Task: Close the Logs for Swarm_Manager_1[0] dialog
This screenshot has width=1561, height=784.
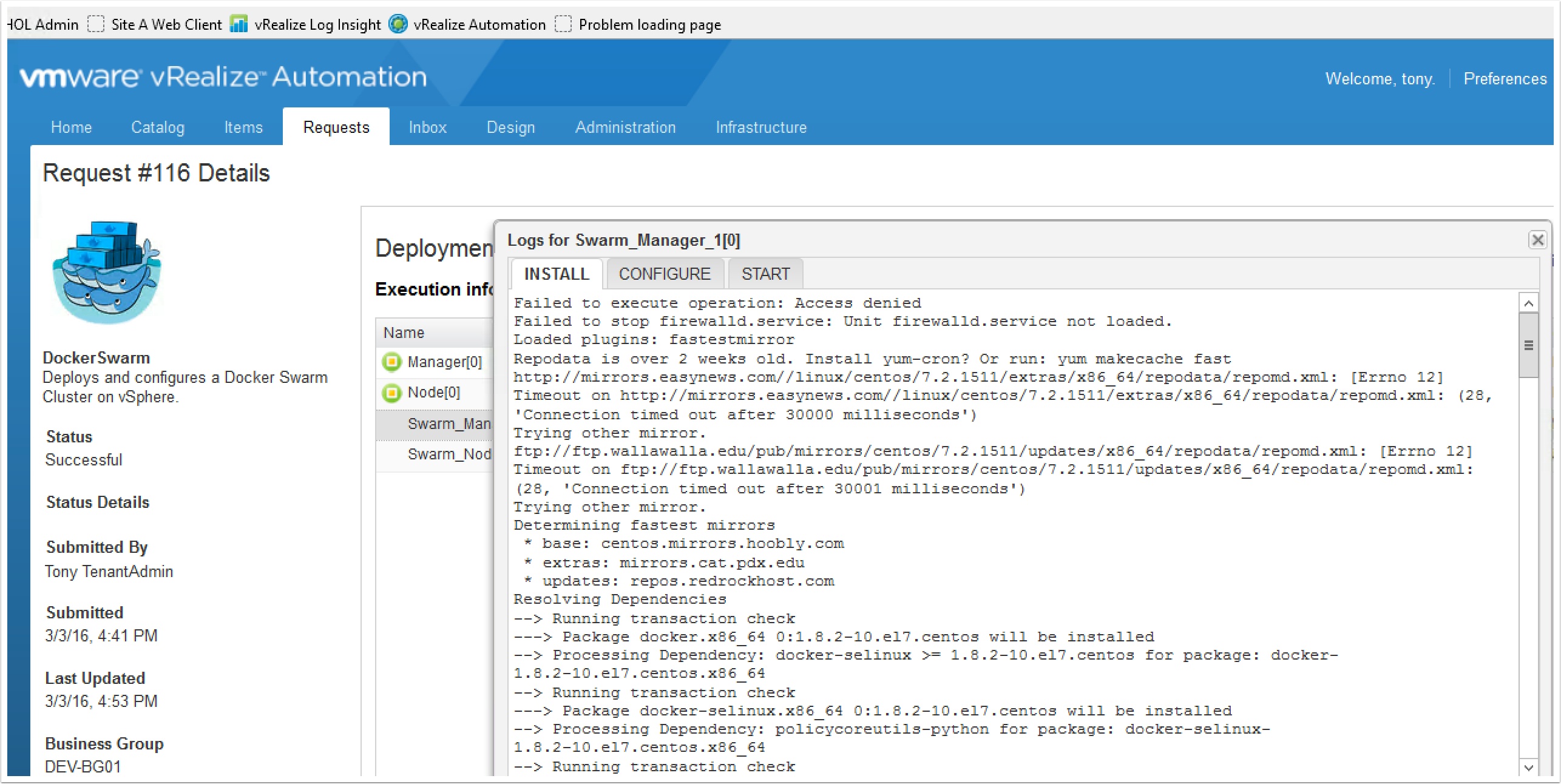Action: (1537, 240)
